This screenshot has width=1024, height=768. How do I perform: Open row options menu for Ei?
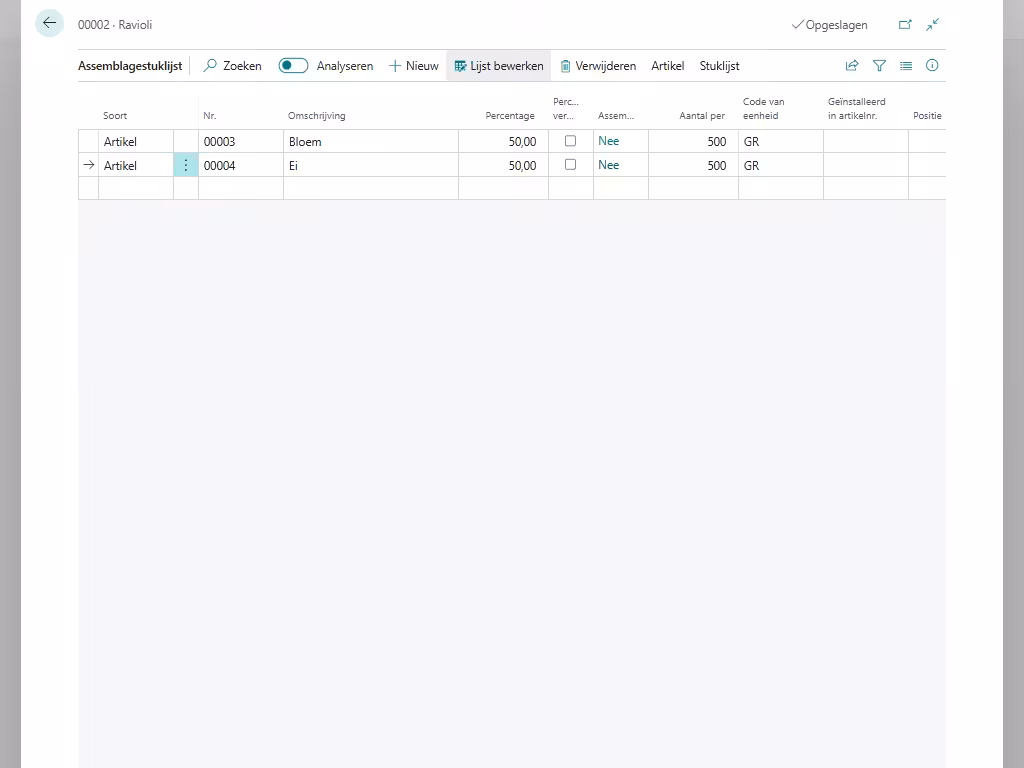click(x=186, y=165)
